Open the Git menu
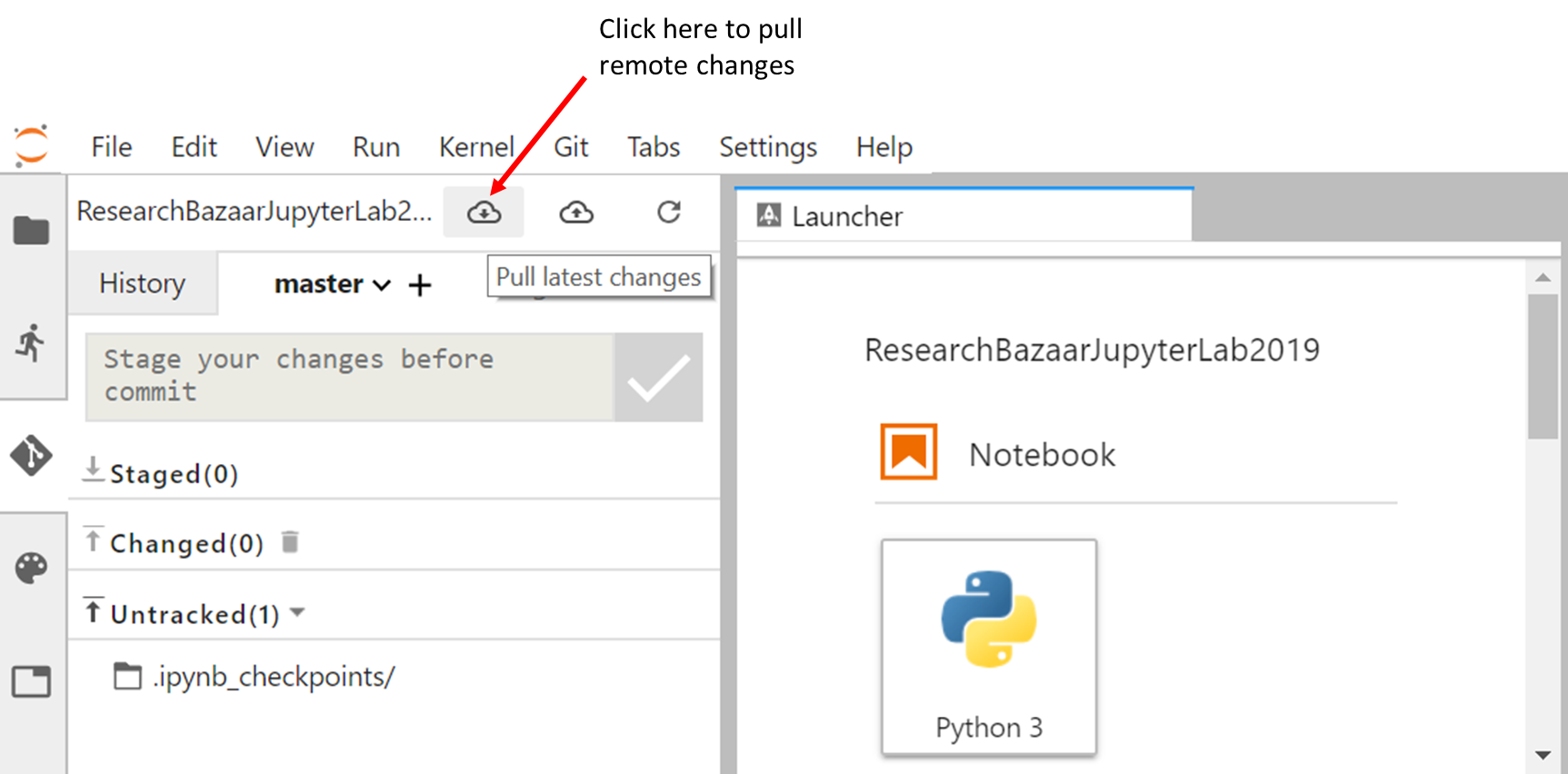 (x=571, y=147)
